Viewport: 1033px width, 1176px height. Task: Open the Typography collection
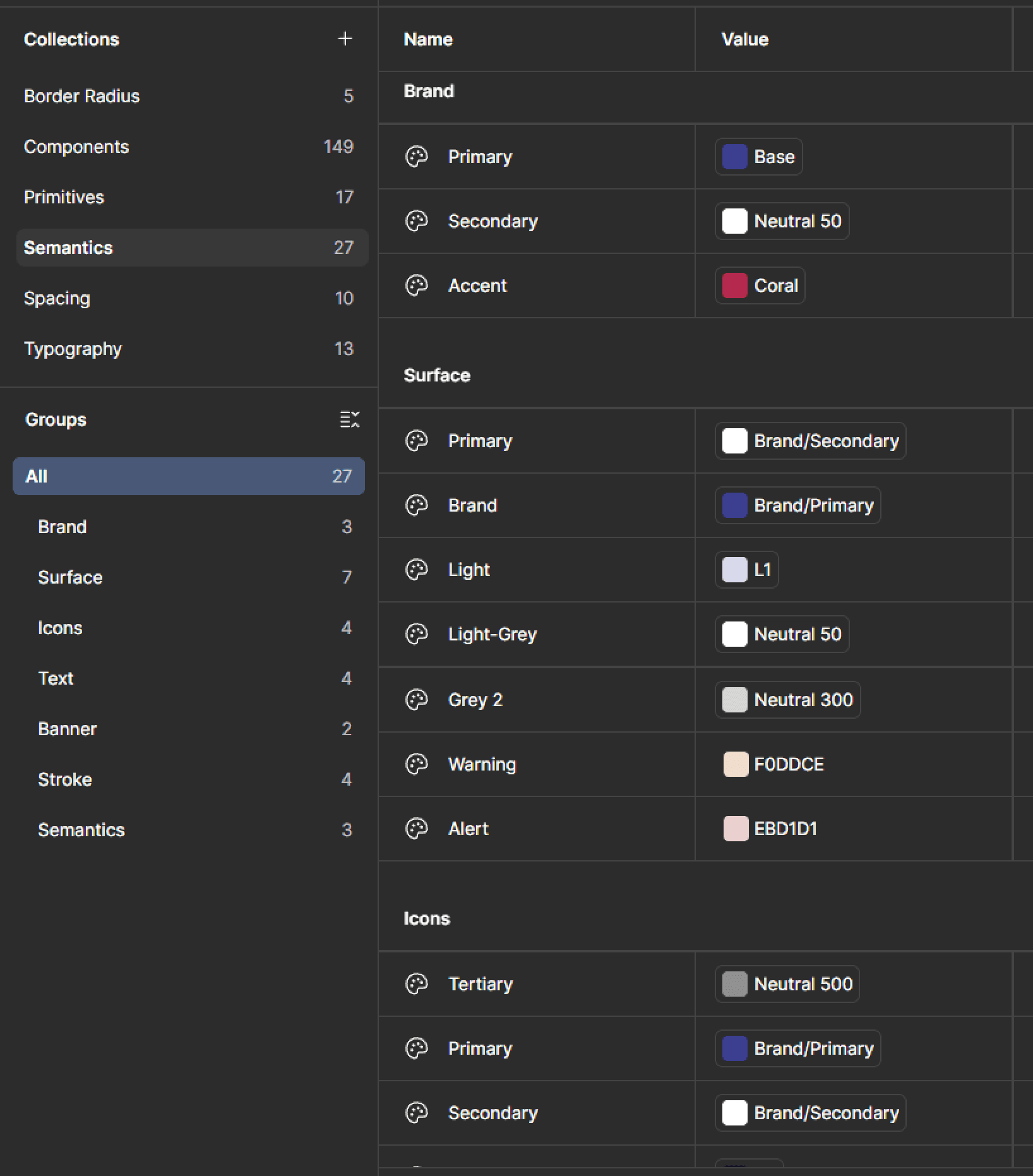192,349
